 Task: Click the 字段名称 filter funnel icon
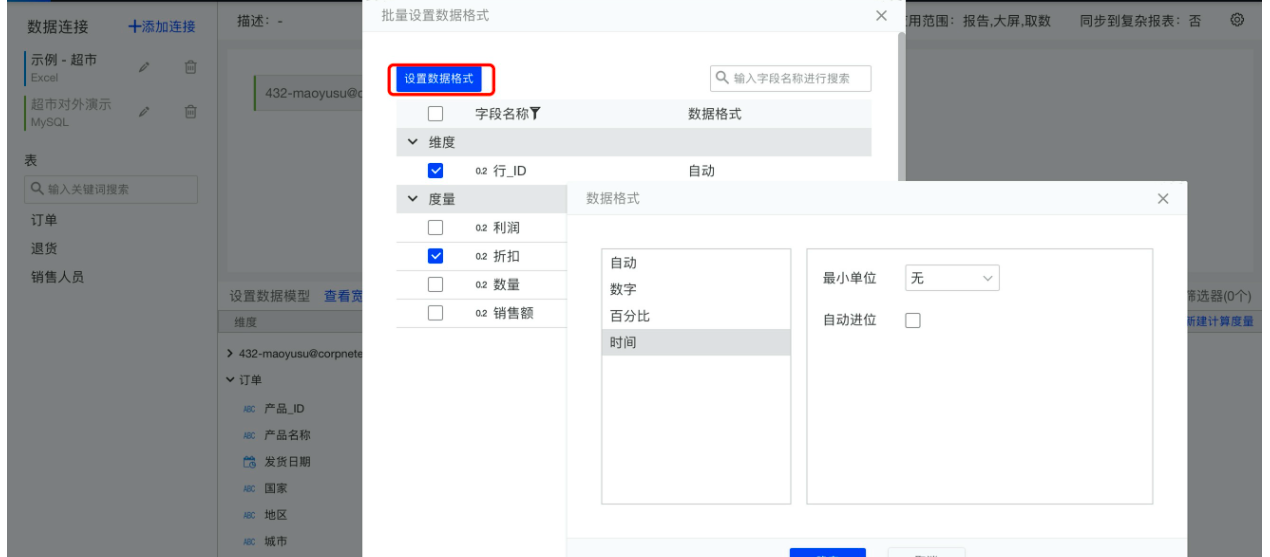coord(535,114)
